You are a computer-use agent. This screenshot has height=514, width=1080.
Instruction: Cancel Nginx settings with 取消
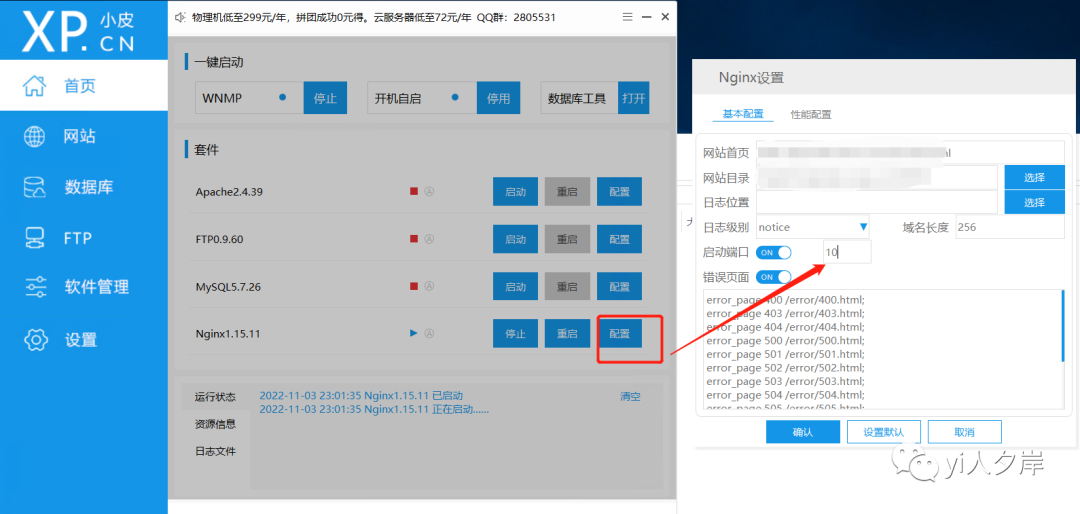pyautogui.click(x=964, y=432)
